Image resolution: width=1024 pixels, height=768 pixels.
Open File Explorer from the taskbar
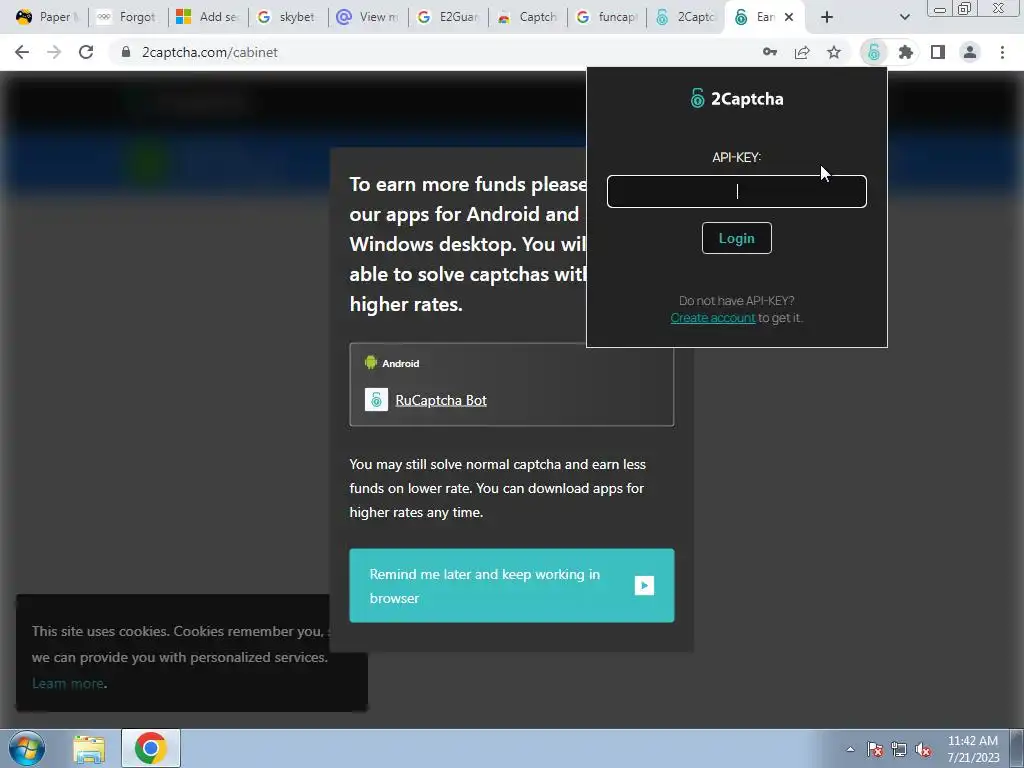[x=89, y=749]
